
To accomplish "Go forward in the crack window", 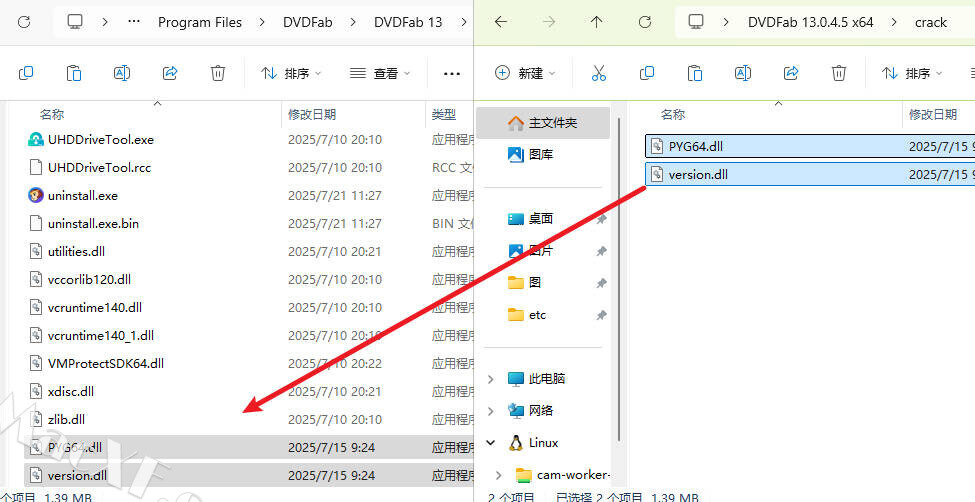I will coord(548,22).
